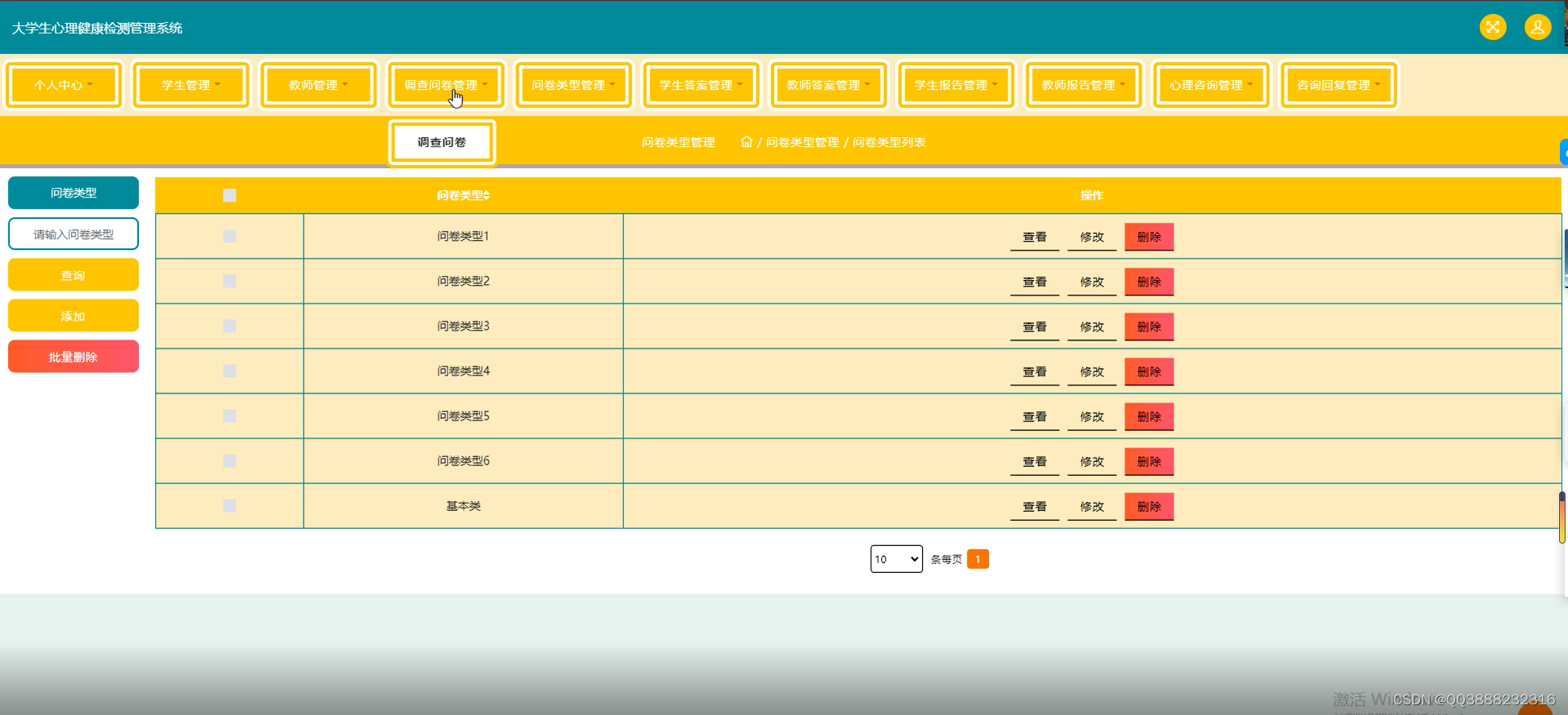Click 查看 for 问卷类型3
Screen dimensions: 1568x715
point(1035,326)
